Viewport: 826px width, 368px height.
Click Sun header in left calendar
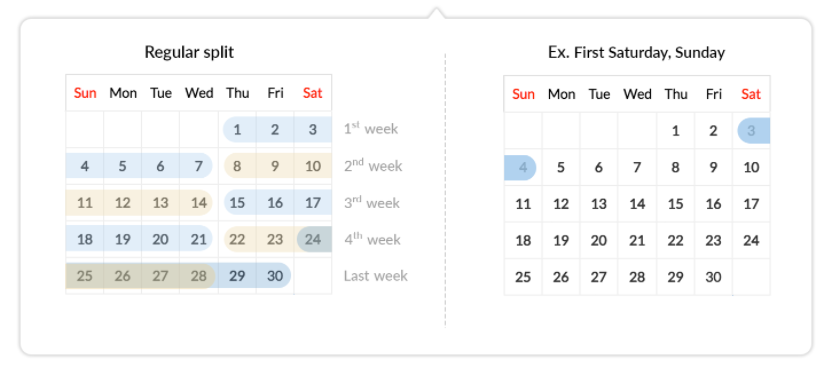(x=85, y=93)
